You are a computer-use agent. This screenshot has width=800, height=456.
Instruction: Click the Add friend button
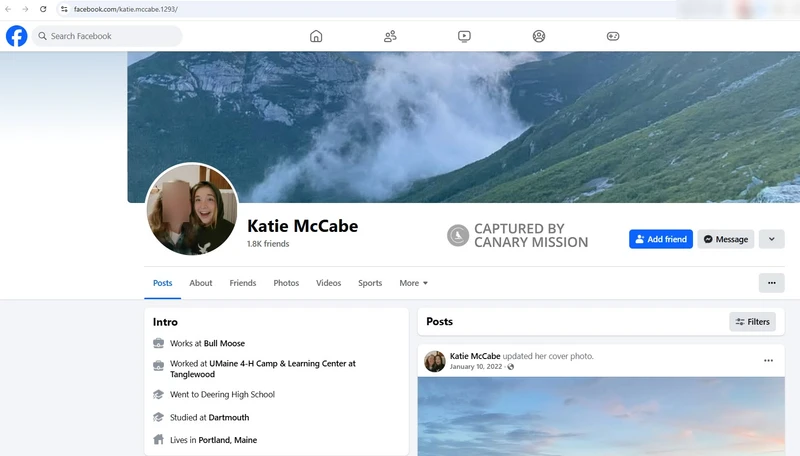(x=660, y=239)
